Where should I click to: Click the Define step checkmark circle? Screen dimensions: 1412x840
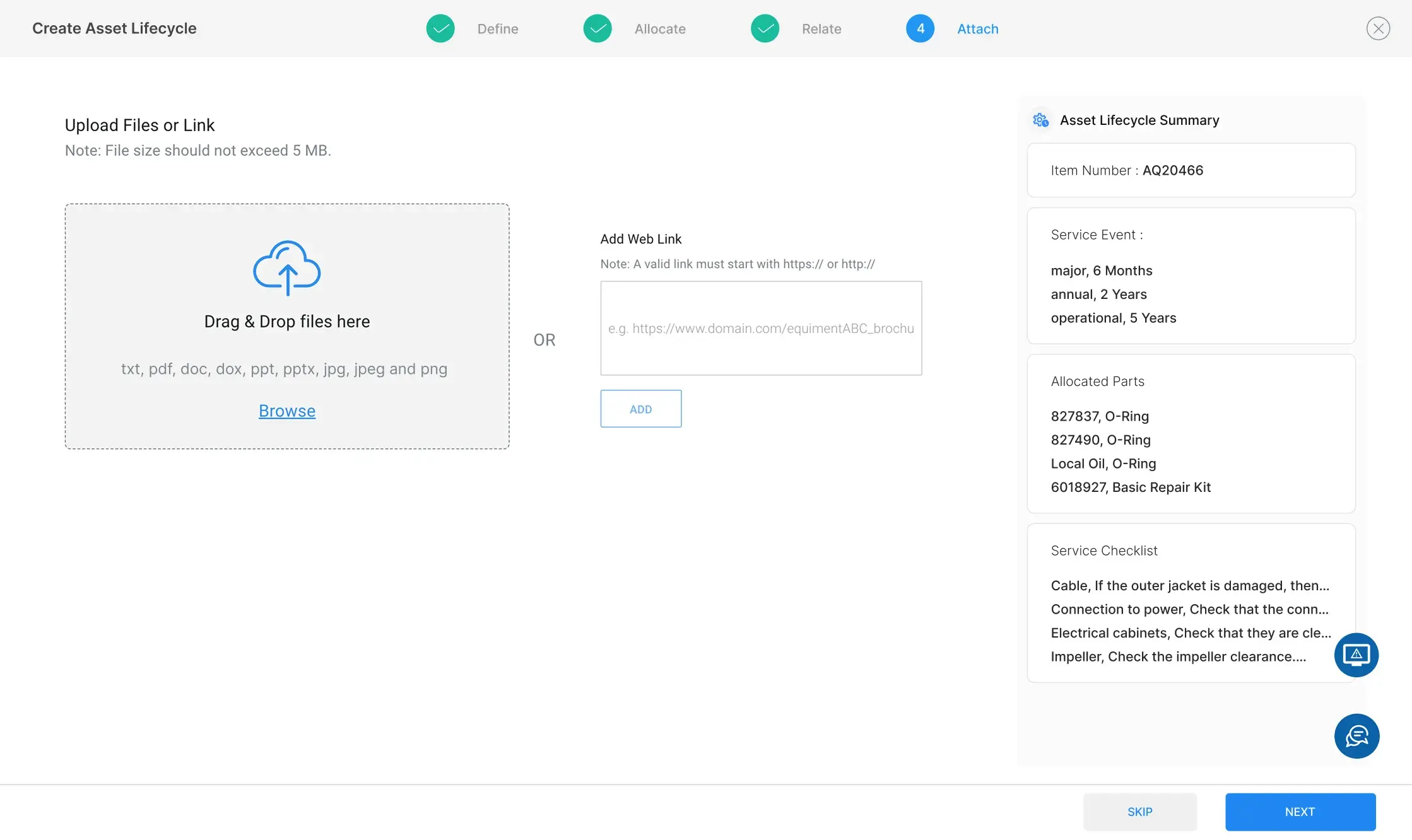[x=440, y=28]
